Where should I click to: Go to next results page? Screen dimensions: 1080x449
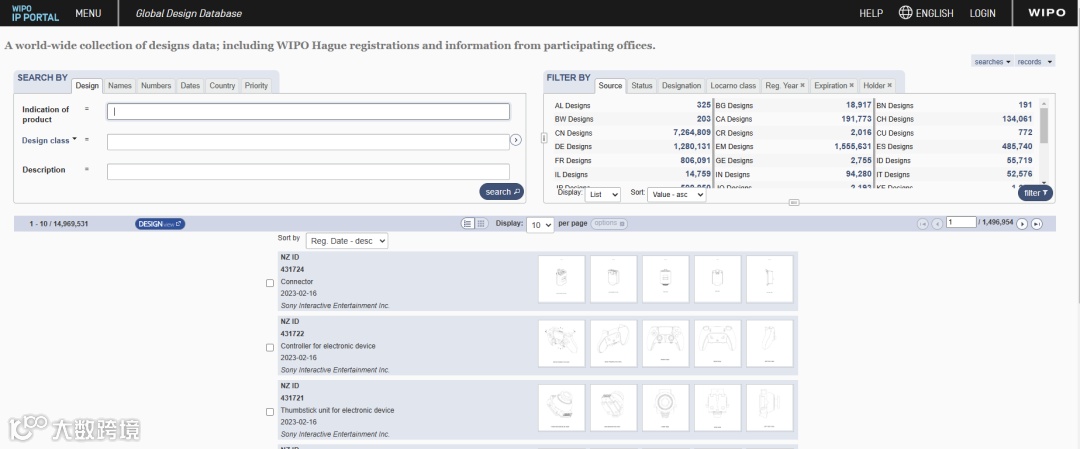1022,224
